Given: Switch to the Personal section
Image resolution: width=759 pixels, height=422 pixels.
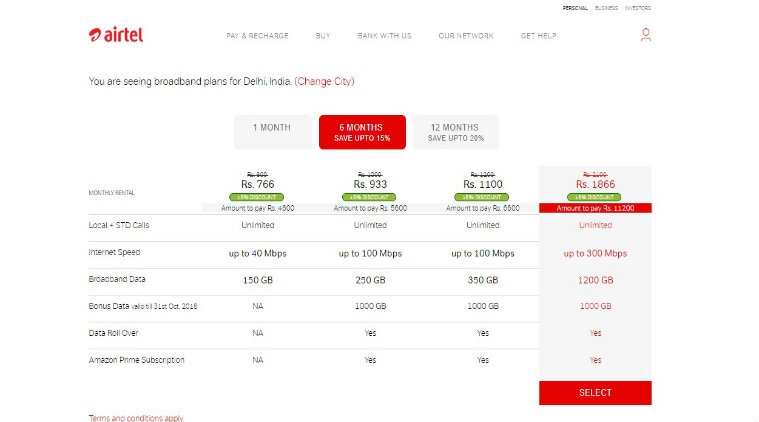Looking at the screenshot, I should pos(575,8).
